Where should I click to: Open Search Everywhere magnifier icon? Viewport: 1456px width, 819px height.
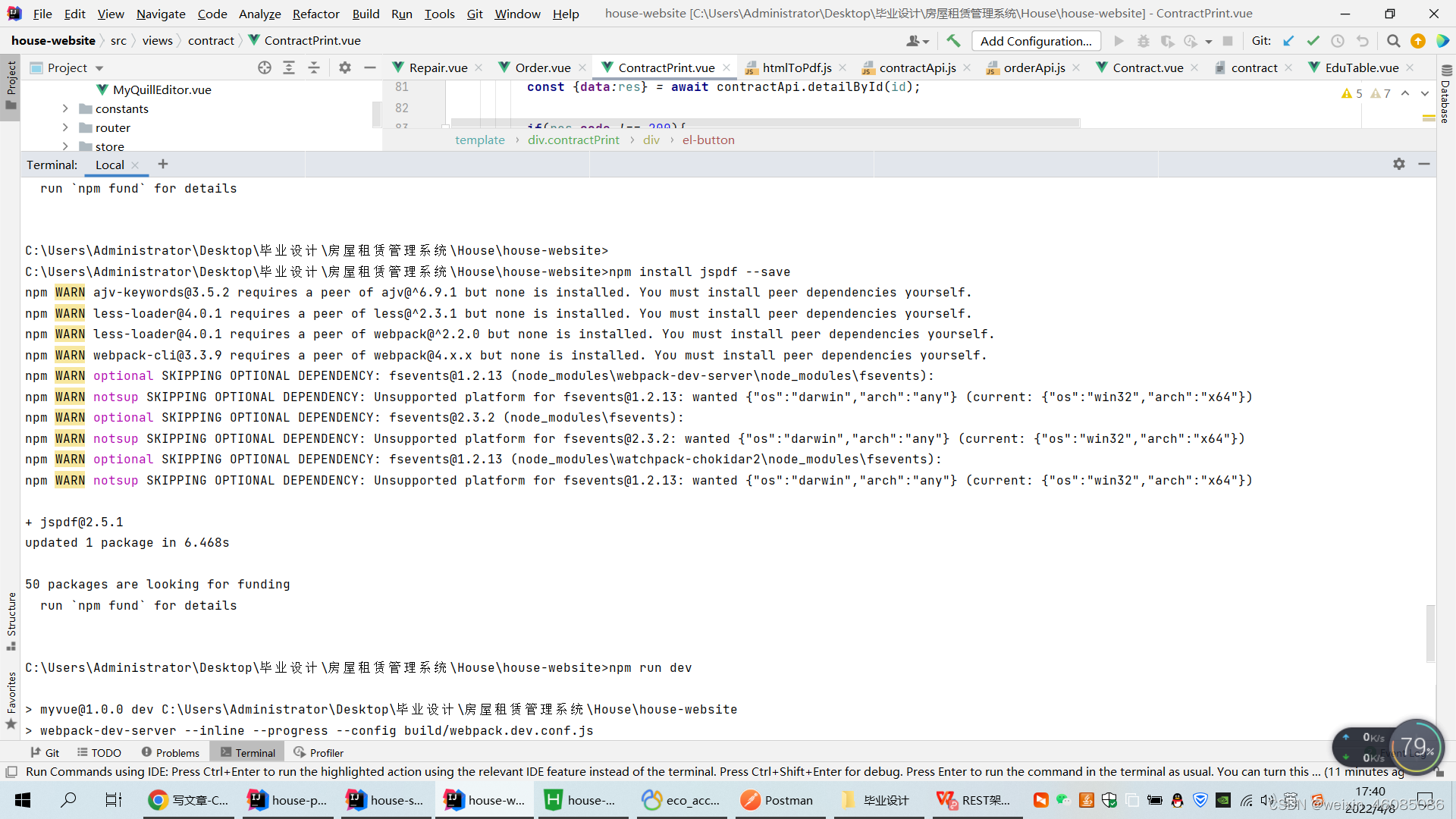(x=1393, y=41)
